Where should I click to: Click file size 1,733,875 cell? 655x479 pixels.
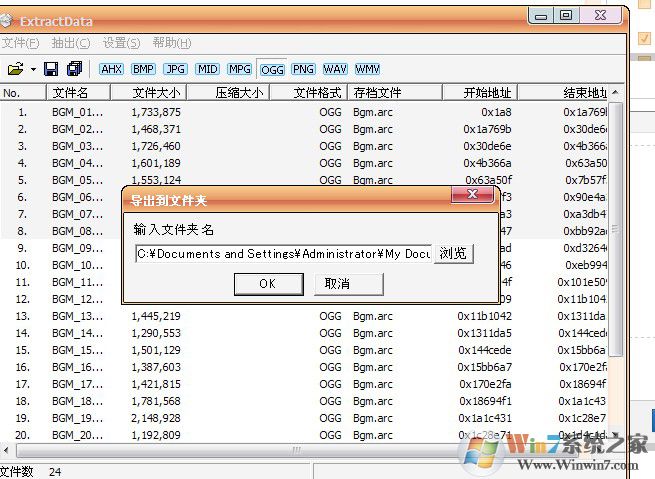point(156,112)
